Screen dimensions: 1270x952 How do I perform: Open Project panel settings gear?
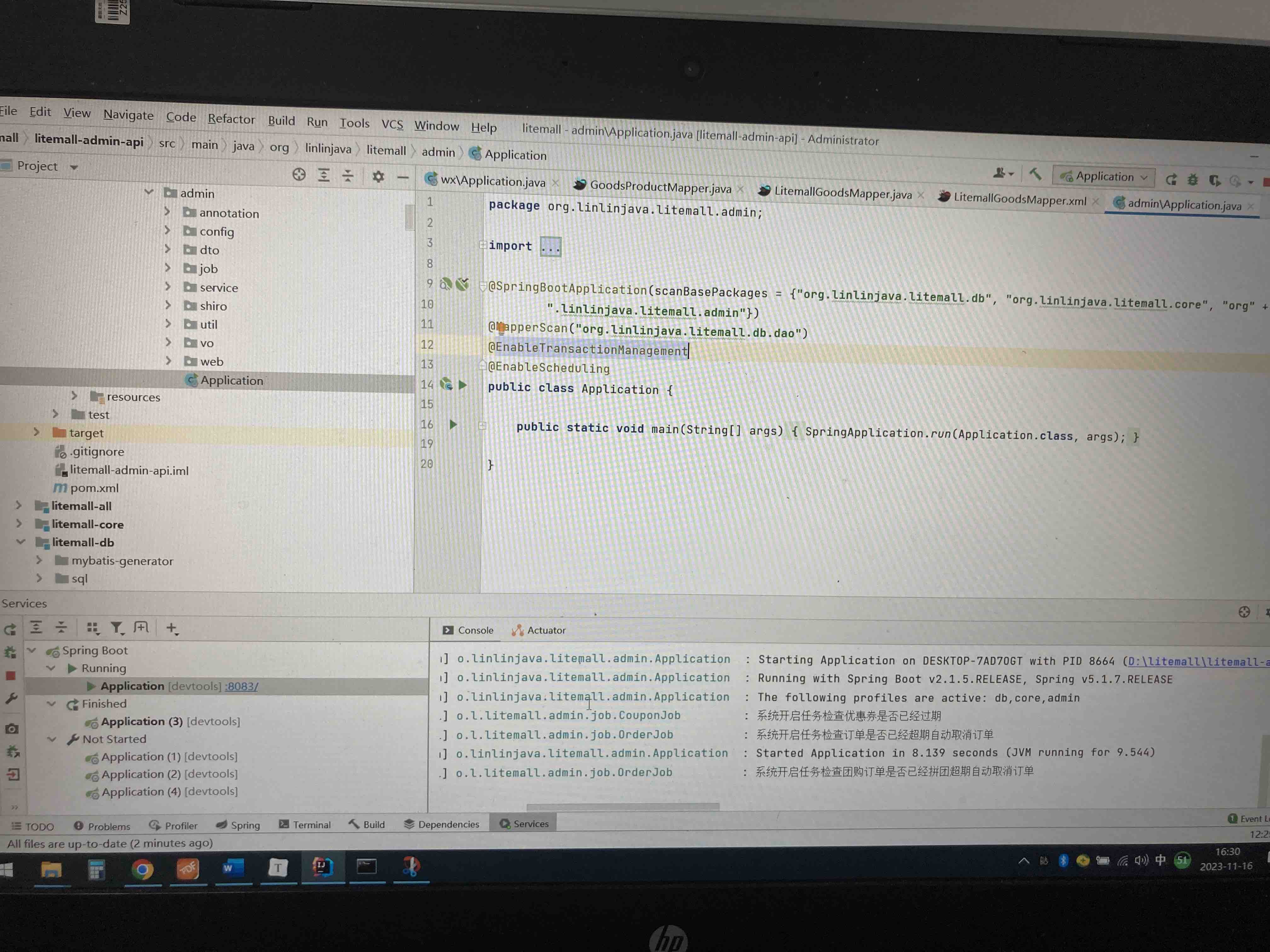pos(378,177)
